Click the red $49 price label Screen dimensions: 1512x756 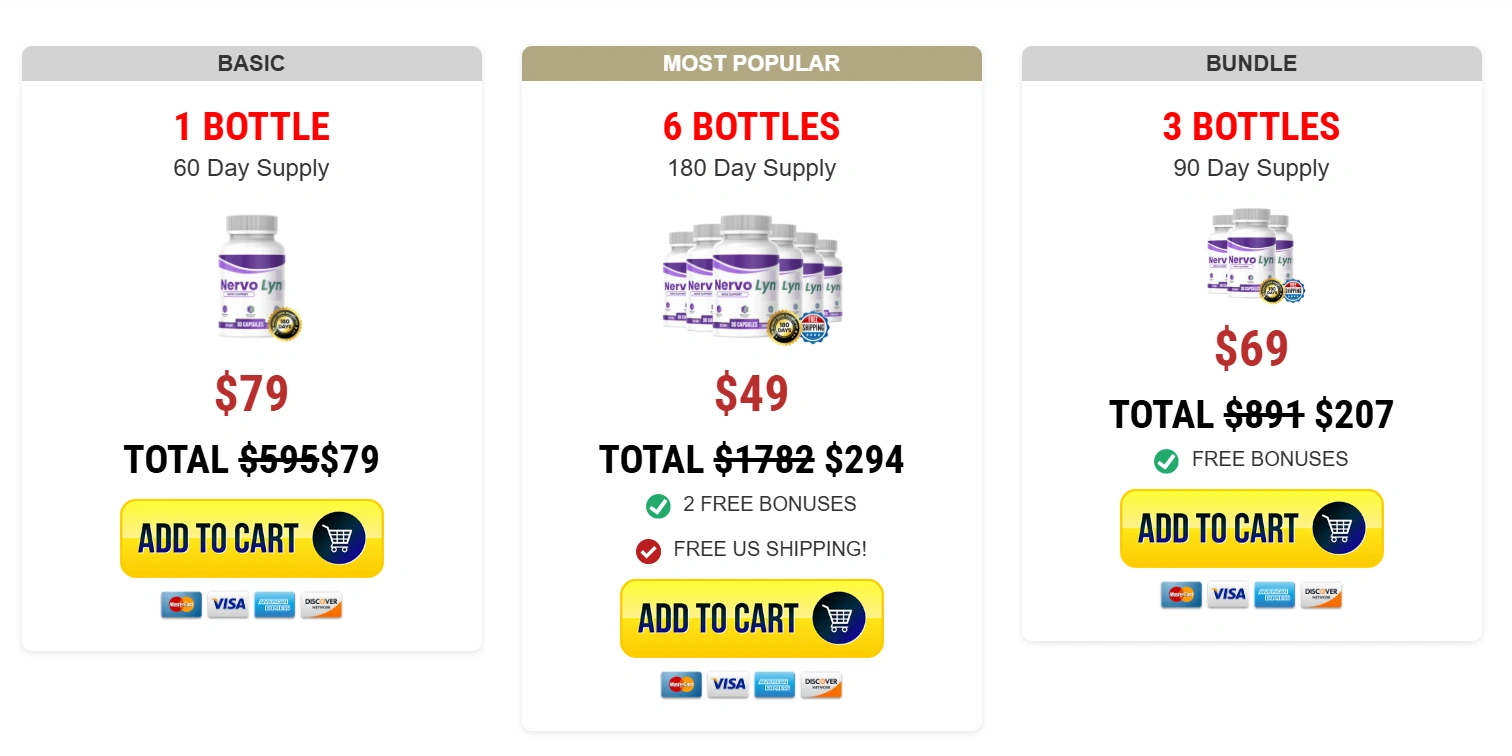[751, 393]
